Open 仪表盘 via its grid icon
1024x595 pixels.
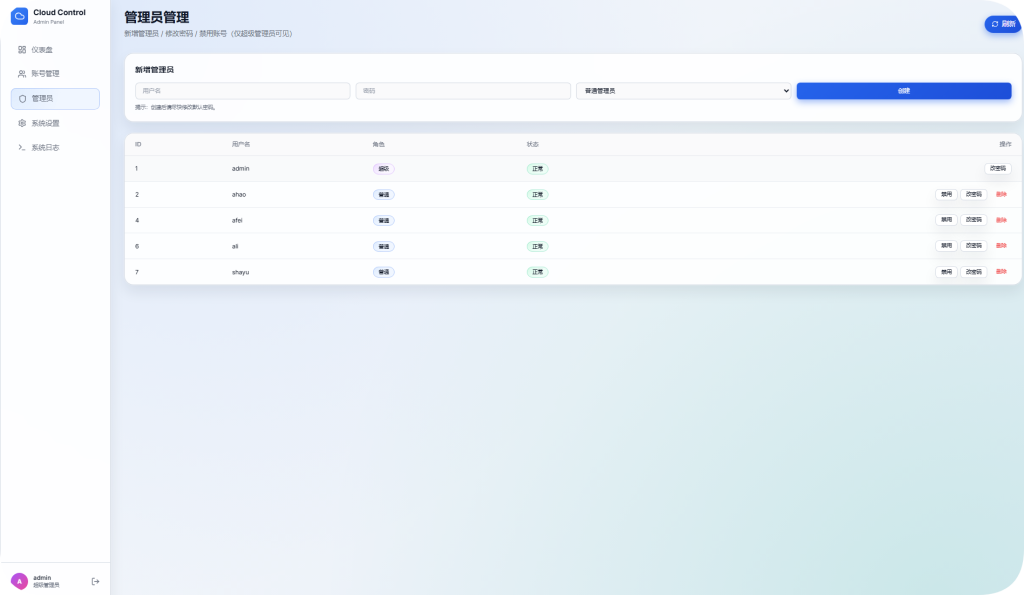click(x=22, y=50)
